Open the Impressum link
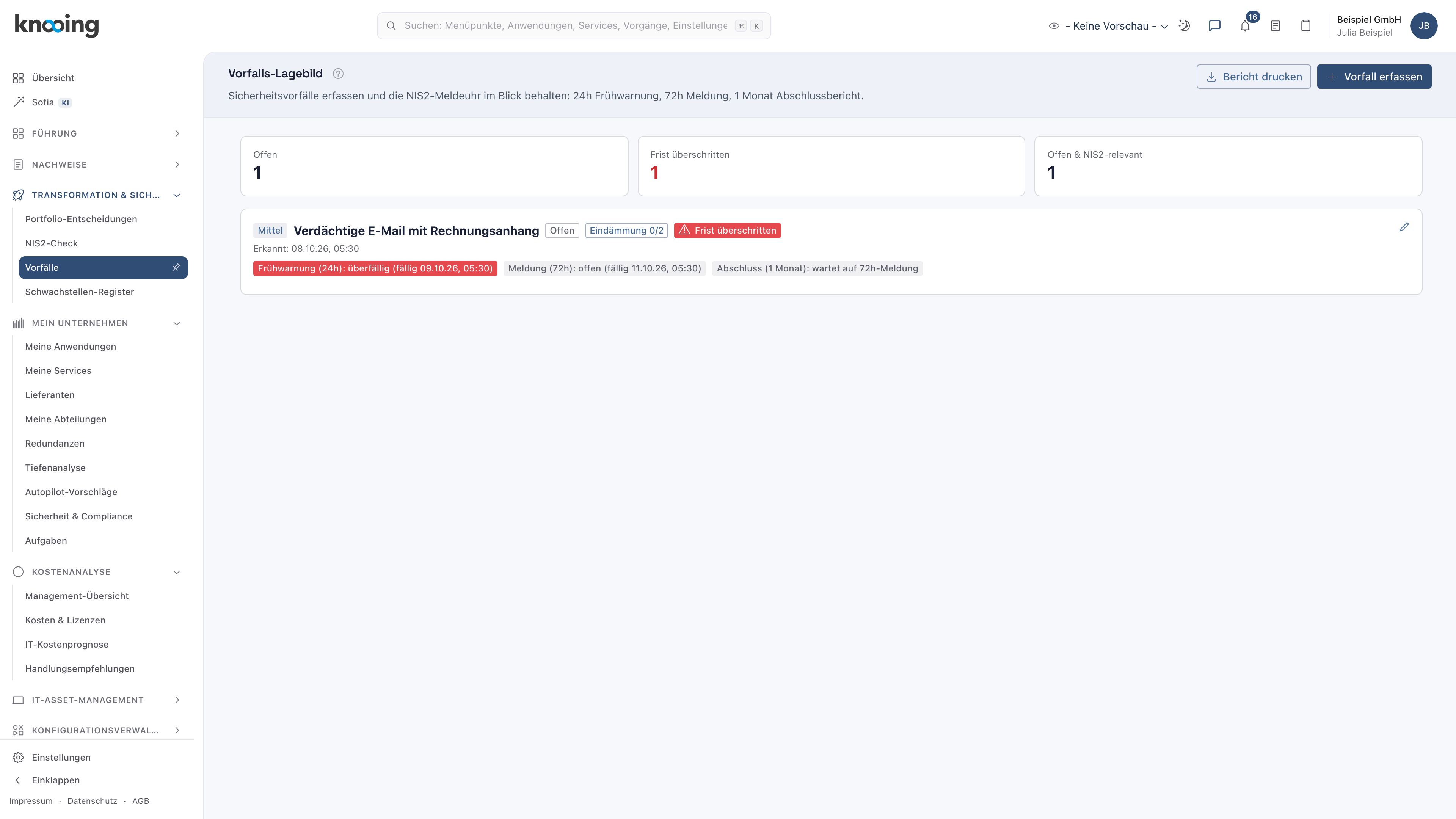This screenshot has width=1456, height=819. click(30, 801)
